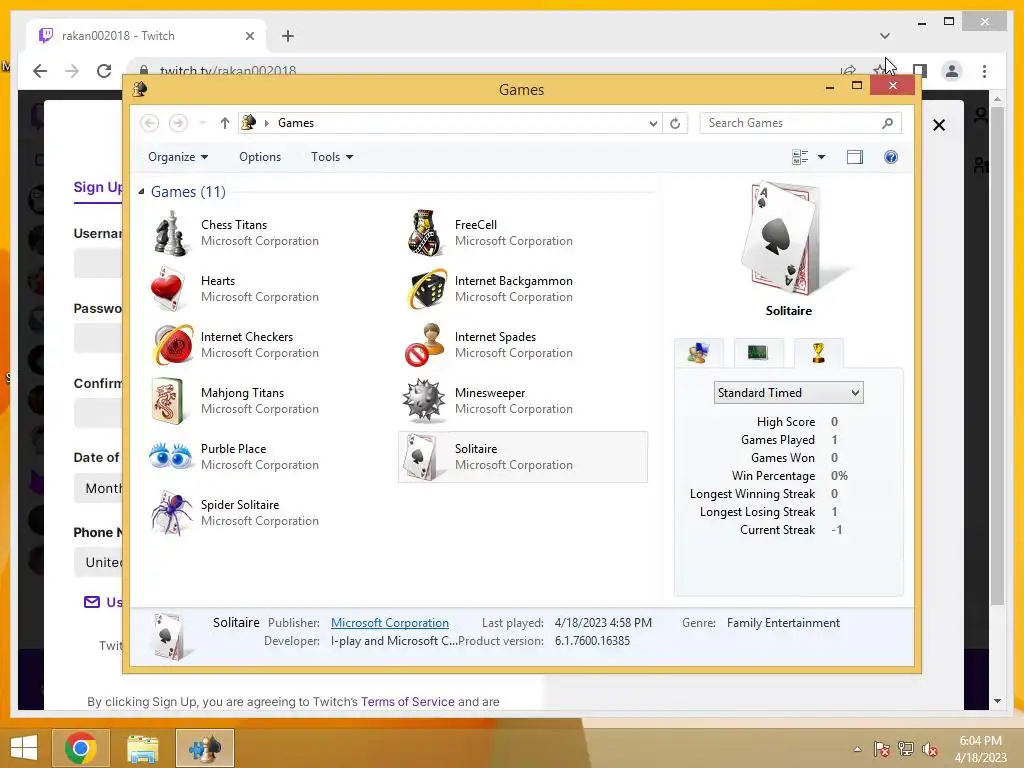This screenshot has height=768, width=1024.
Task: Switch to the trophy statistics tab
Action: (818, 353)
